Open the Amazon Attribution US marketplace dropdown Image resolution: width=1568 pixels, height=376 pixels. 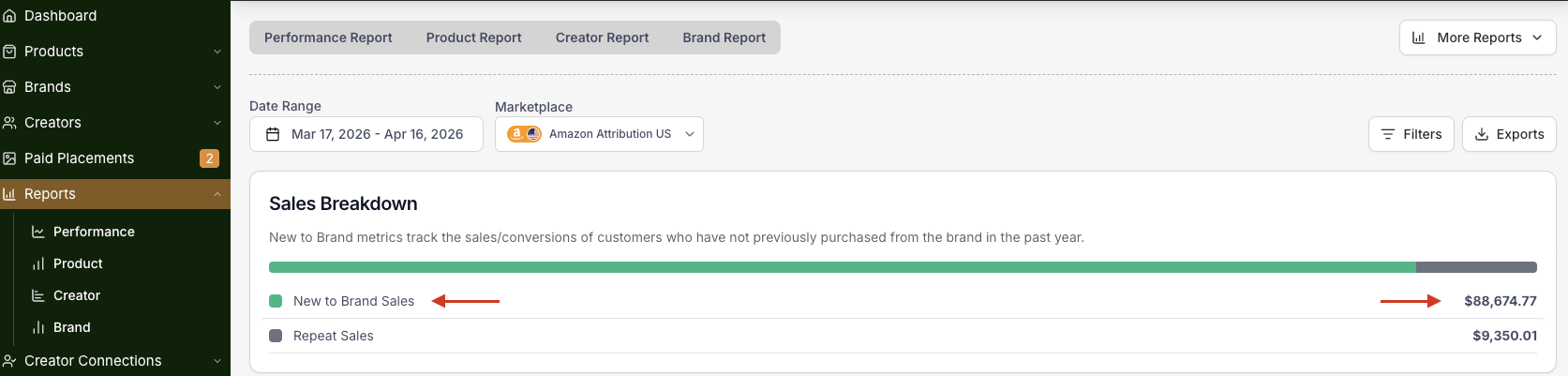coord(599,134)
